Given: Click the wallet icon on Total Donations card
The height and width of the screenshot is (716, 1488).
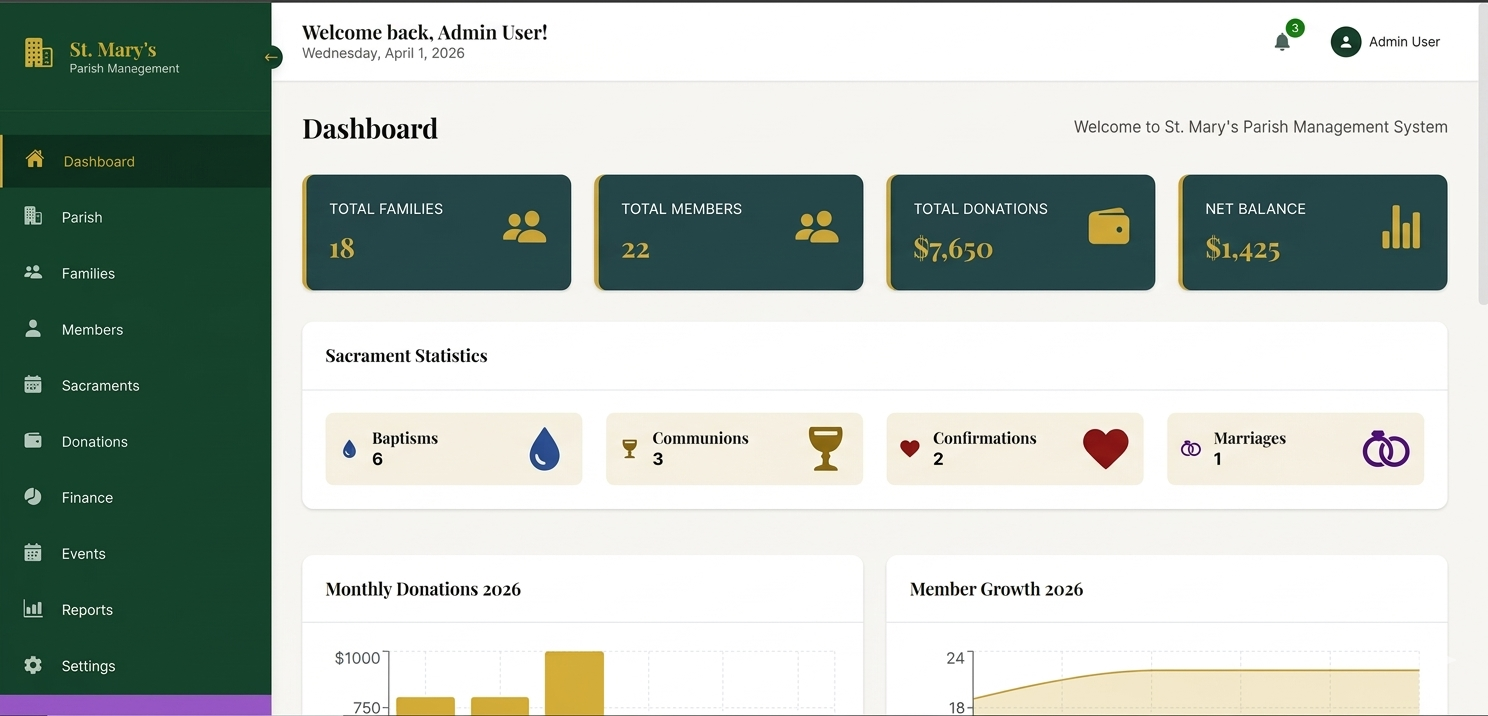Looking at the screenshot, I should [1109, 228].
